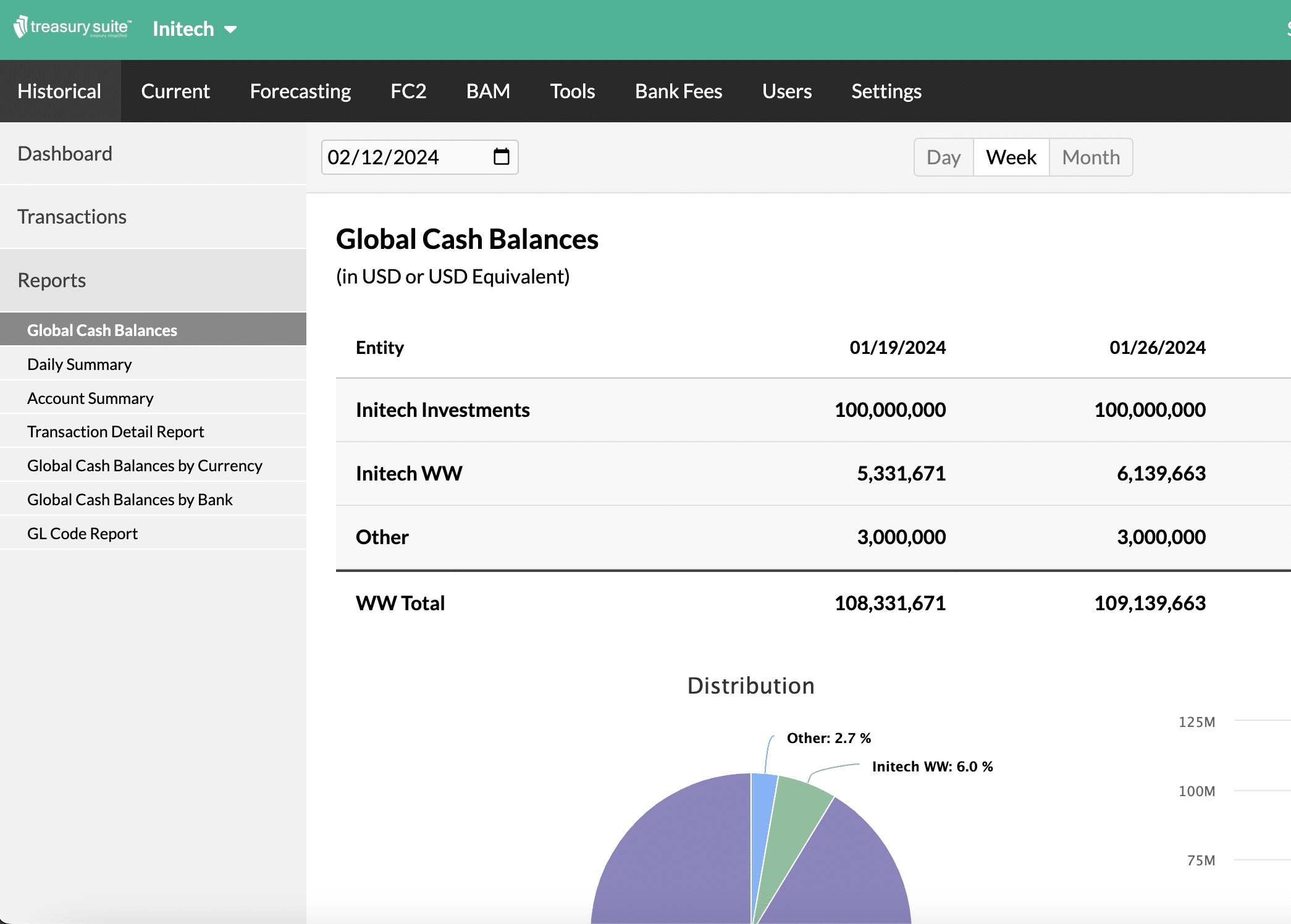Open the Bank Fees section icon
Image resolution: width=1291 pixels, height=924 pixels.
[x=679, y=91]
